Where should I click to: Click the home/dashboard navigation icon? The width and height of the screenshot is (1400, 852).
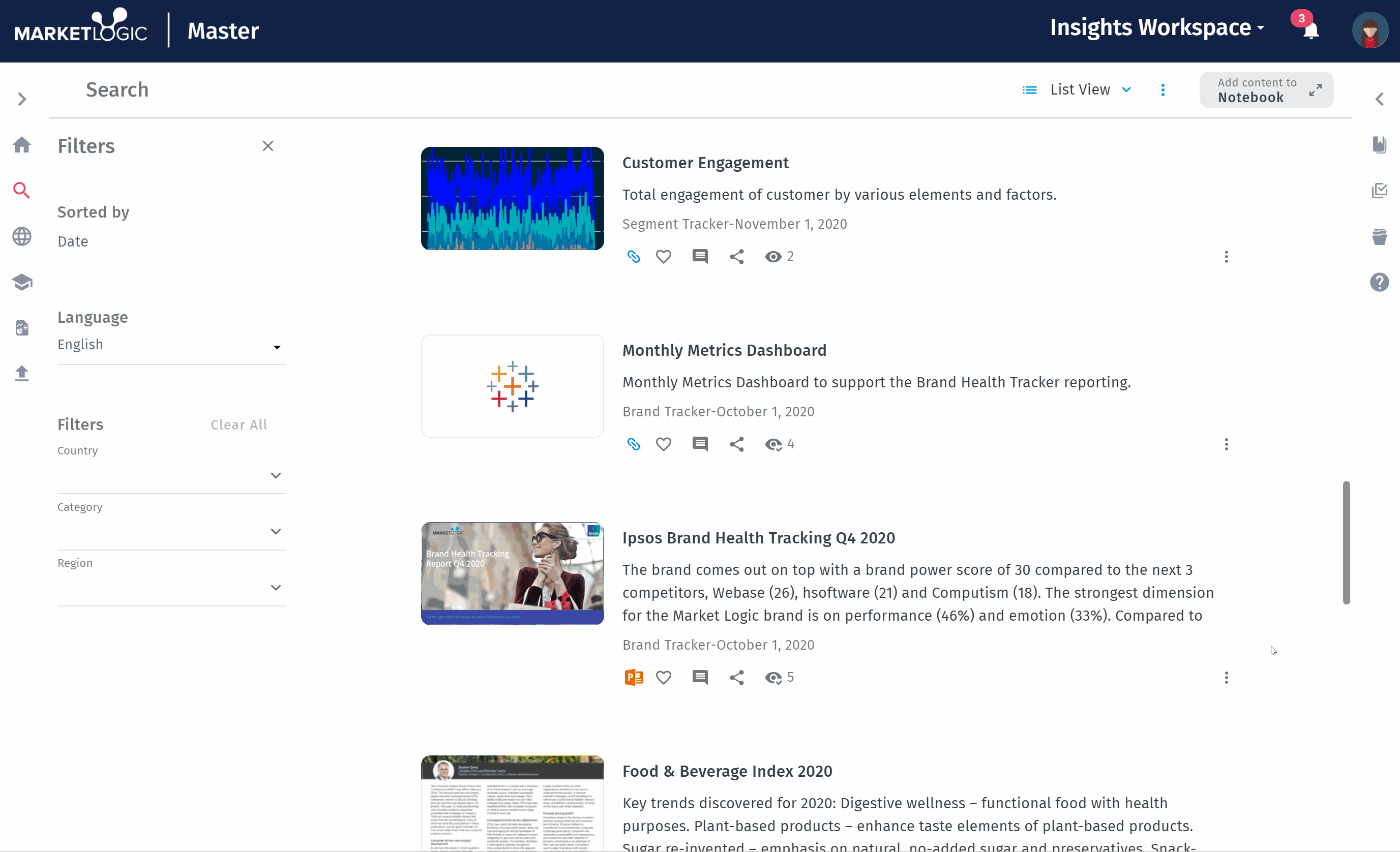click(24, 144)
